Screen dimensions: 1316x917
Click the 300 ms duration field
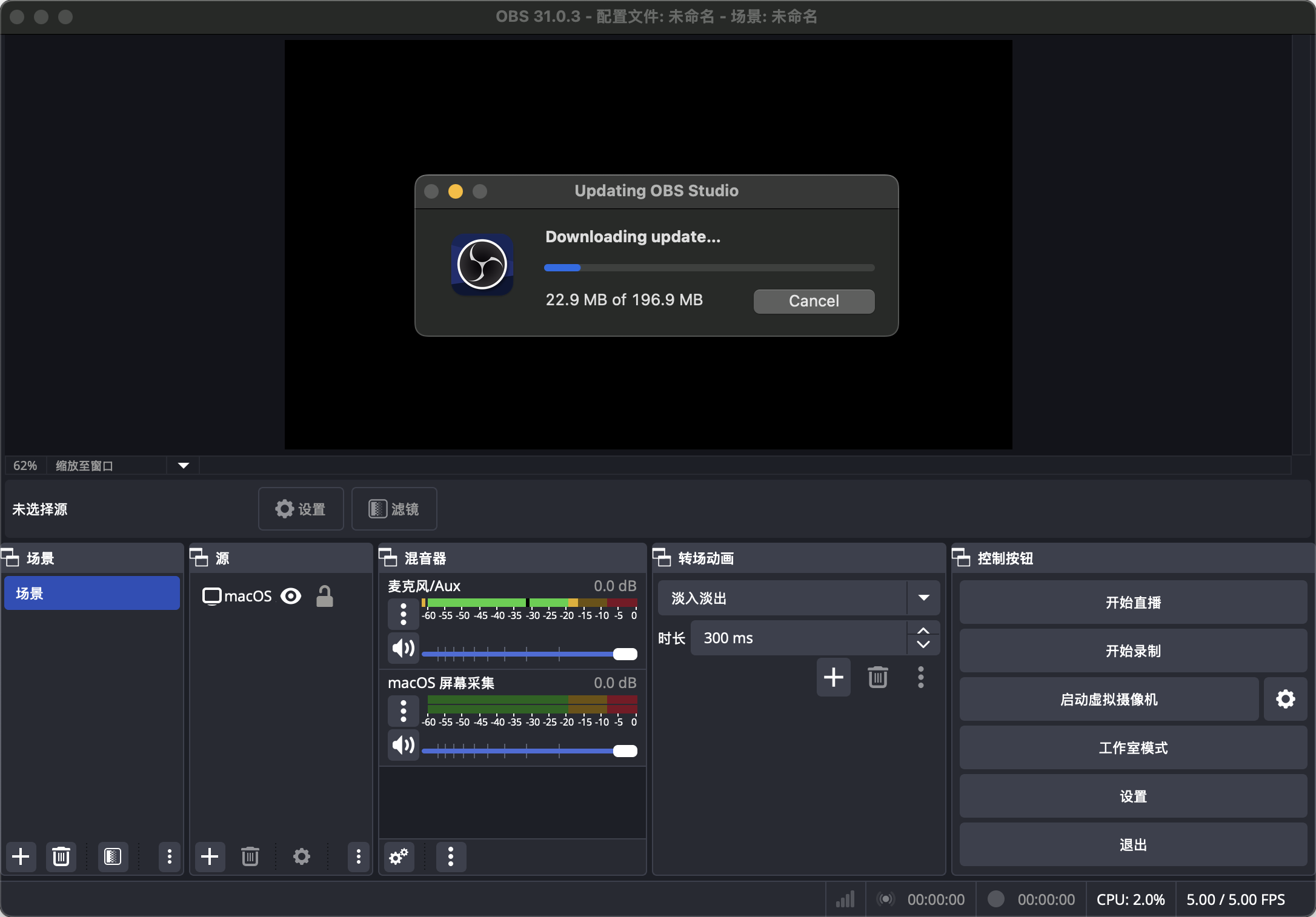pos(799,638)
